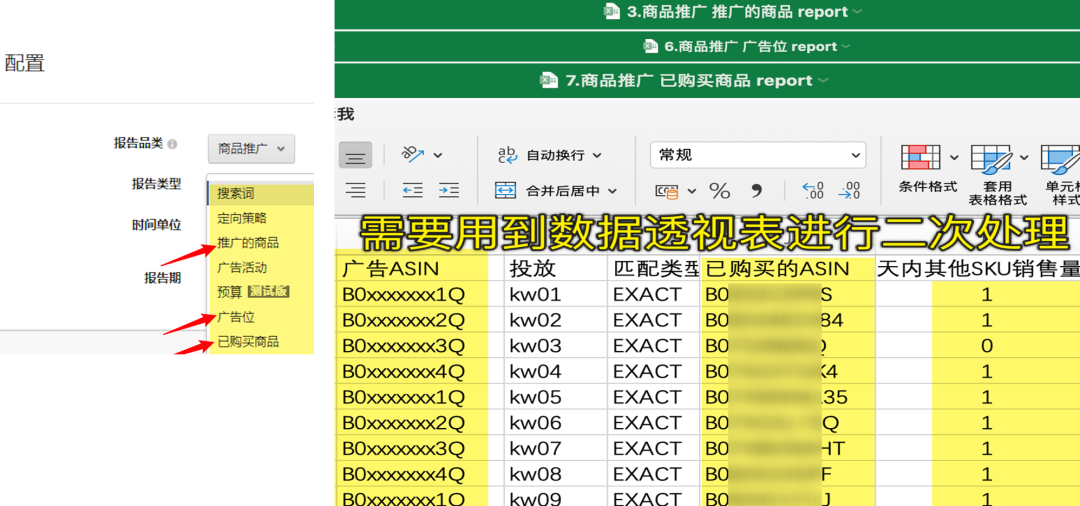Click Excel file icon beside 7.商品推广 title

[549, 81]
